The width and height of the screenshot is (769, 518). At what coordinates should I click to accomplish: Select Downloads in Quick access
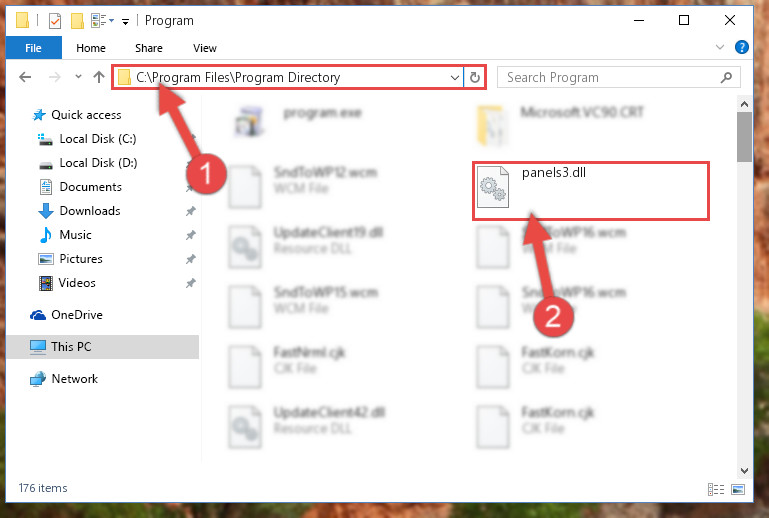(90, 211)
